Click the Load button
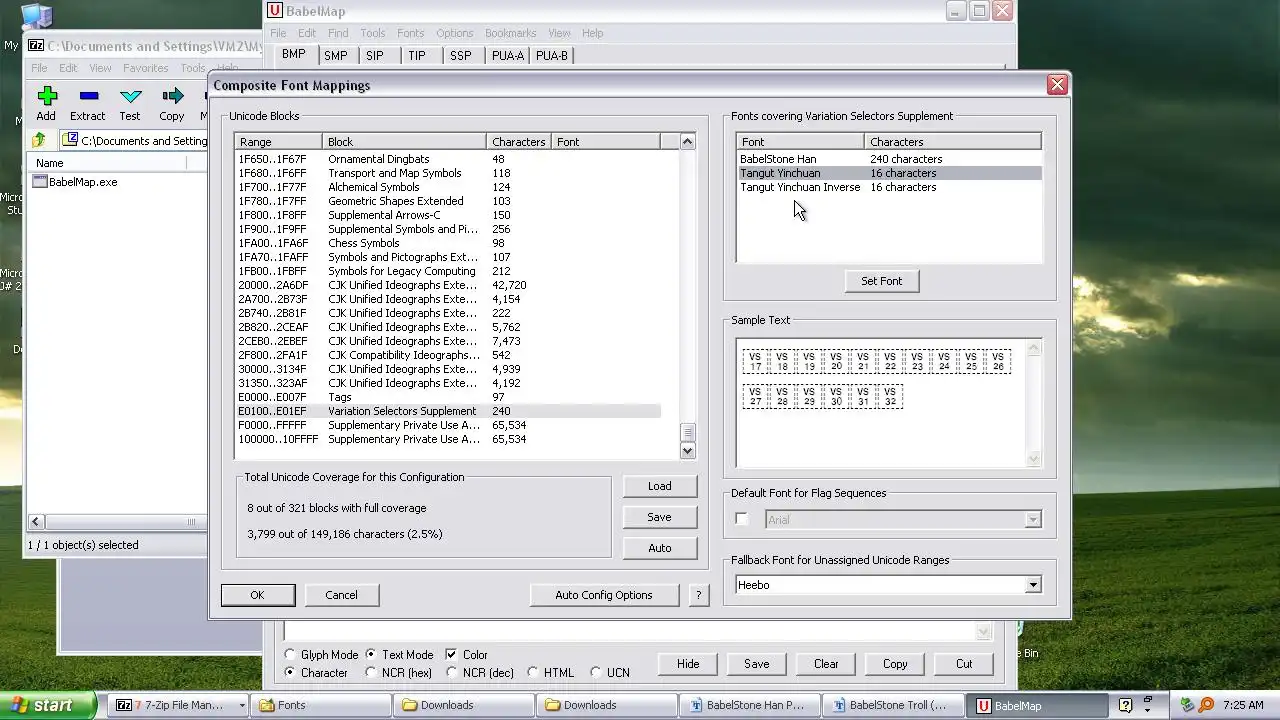 coord(659,486)
